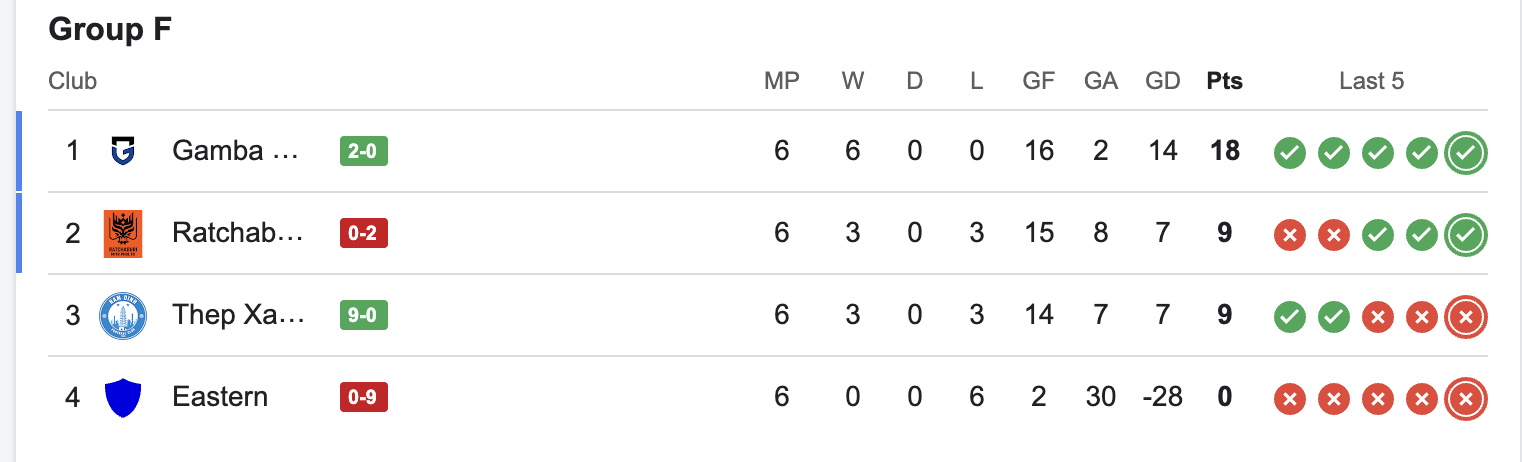Click Gamba's green 2-0 score badge

click(x=363, y=152)
